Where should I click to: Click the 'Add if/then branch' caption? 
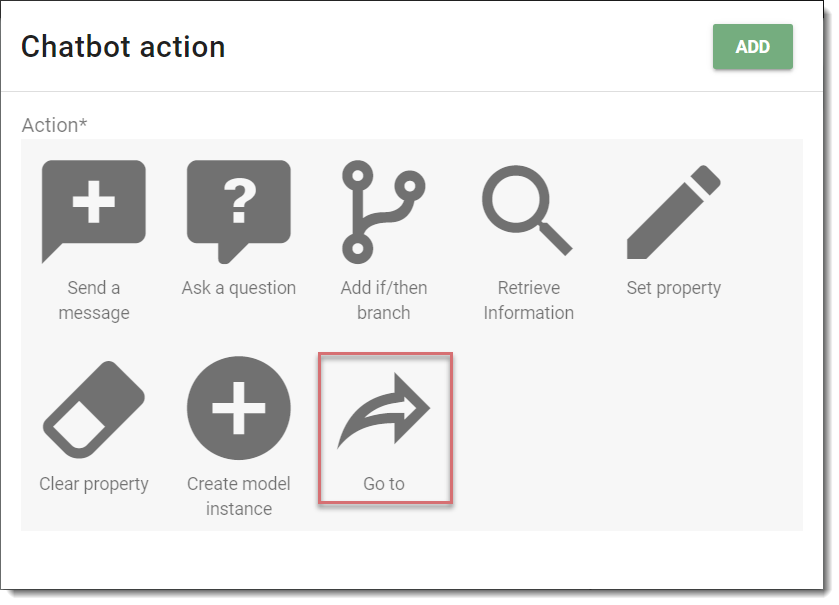point(384,300)
